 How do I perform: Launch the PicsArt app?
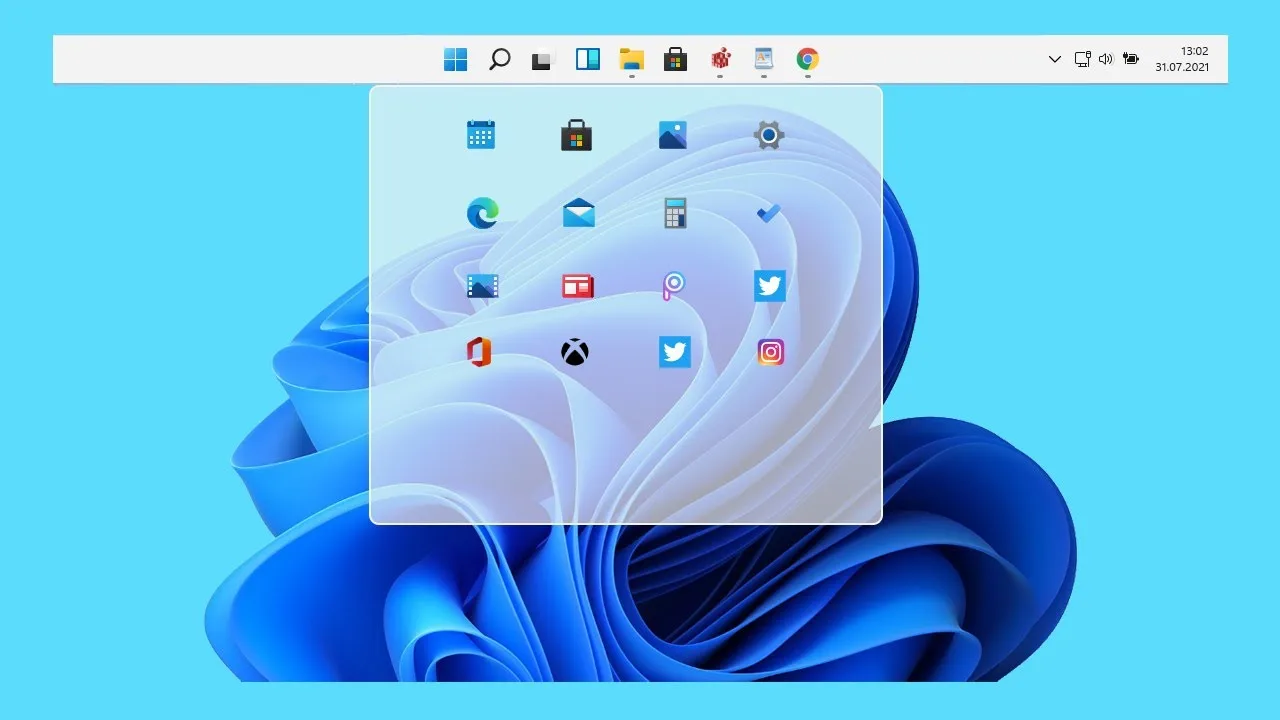coord(674,286)
